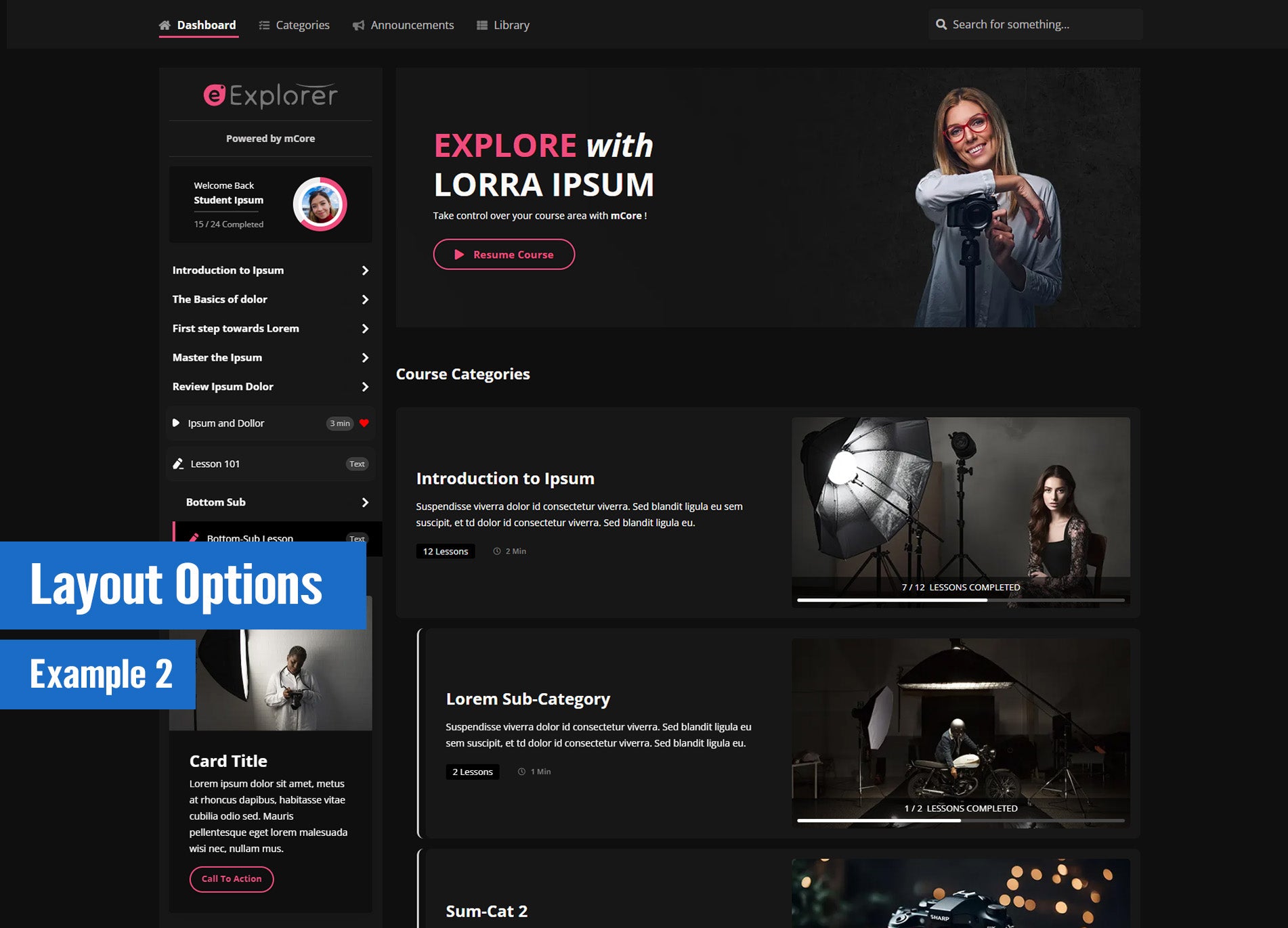Switch to the Dashboard tab

pos(206,24)
